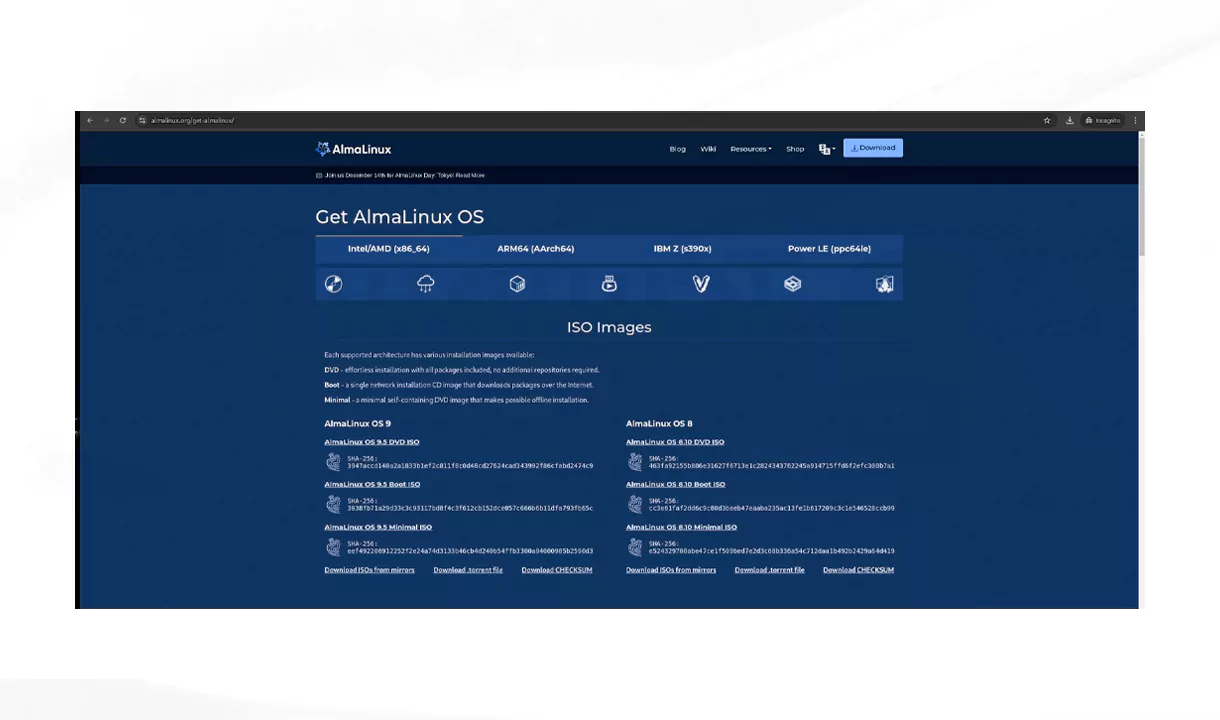Select the hexagonal box icon right of the V

[x=792, y=284]
